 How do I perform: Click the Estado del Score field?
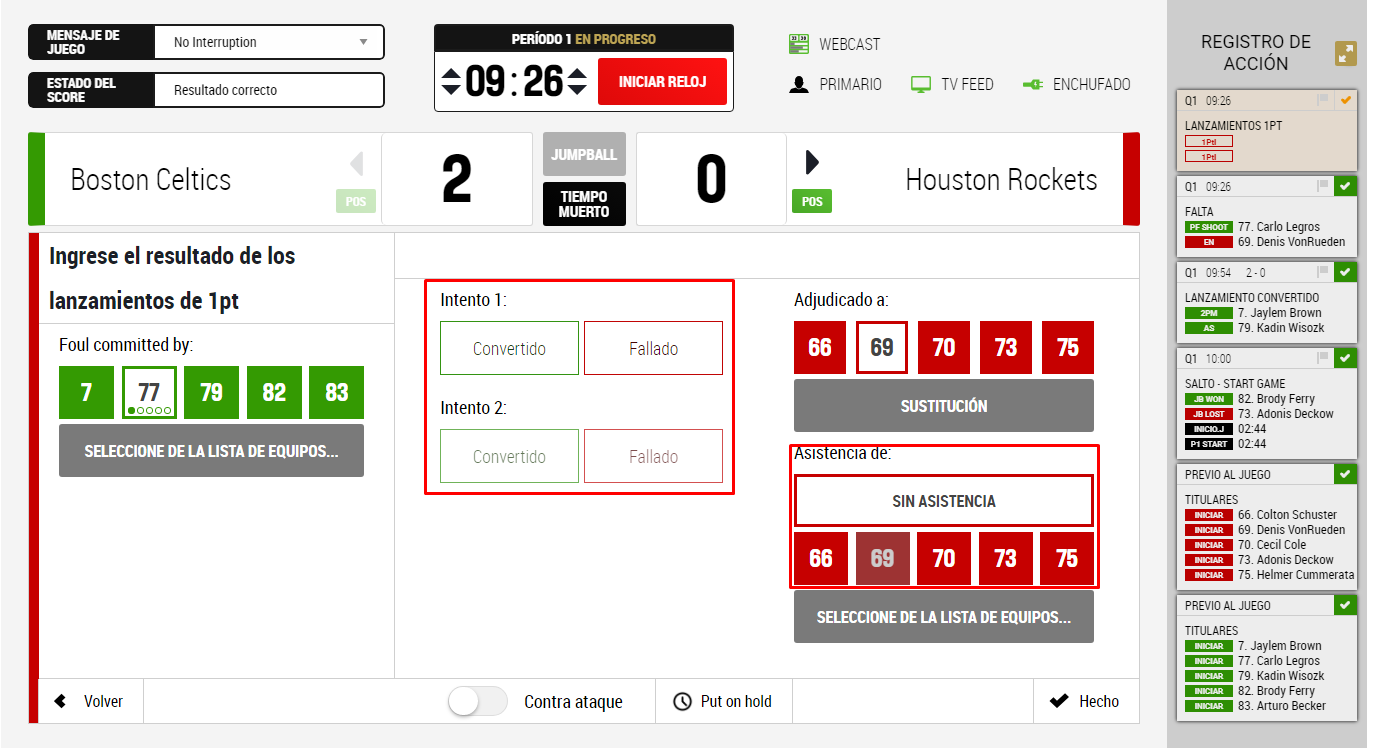[269, 90]
